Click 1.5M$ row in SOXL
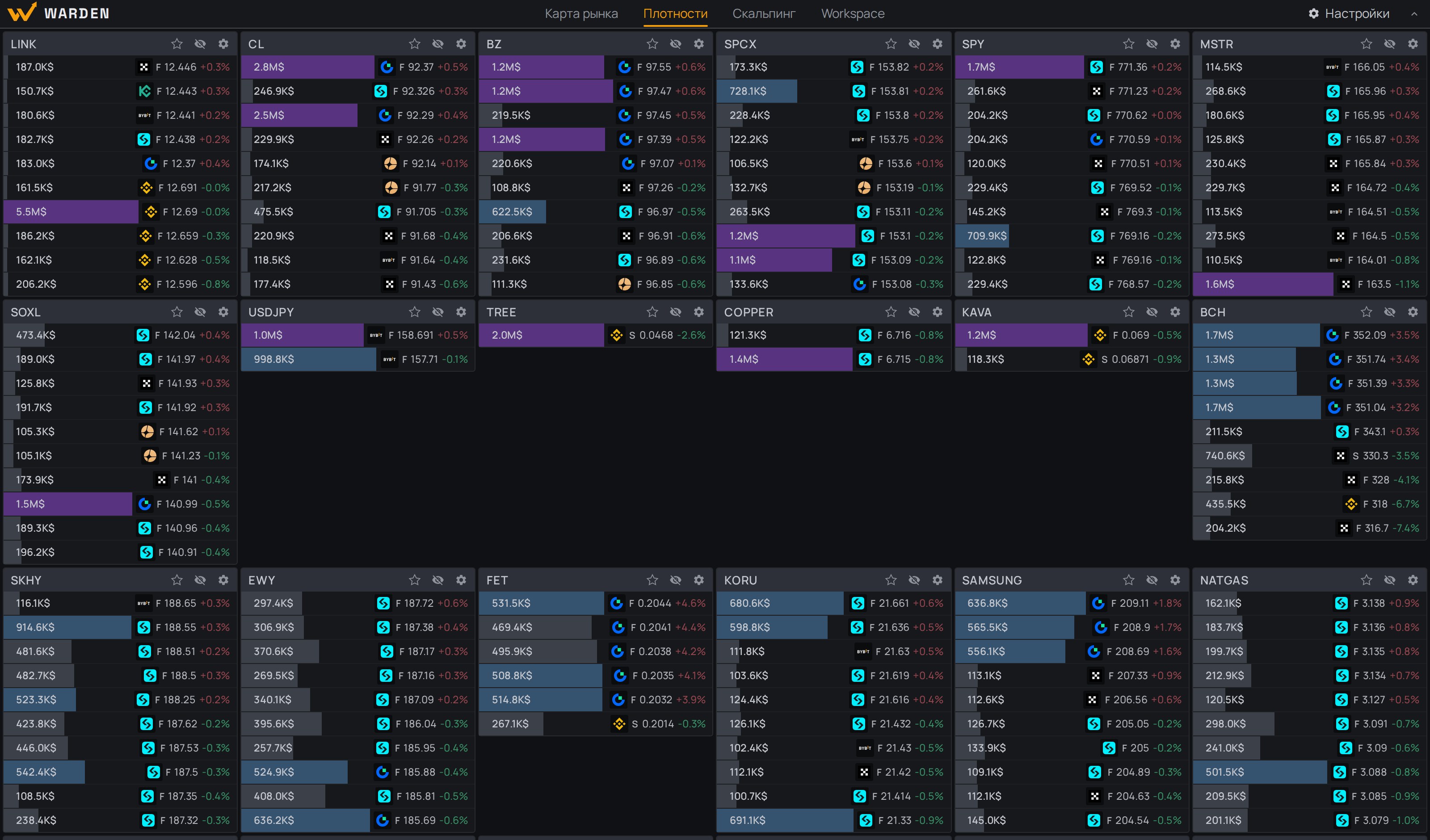 pos(120,504)
